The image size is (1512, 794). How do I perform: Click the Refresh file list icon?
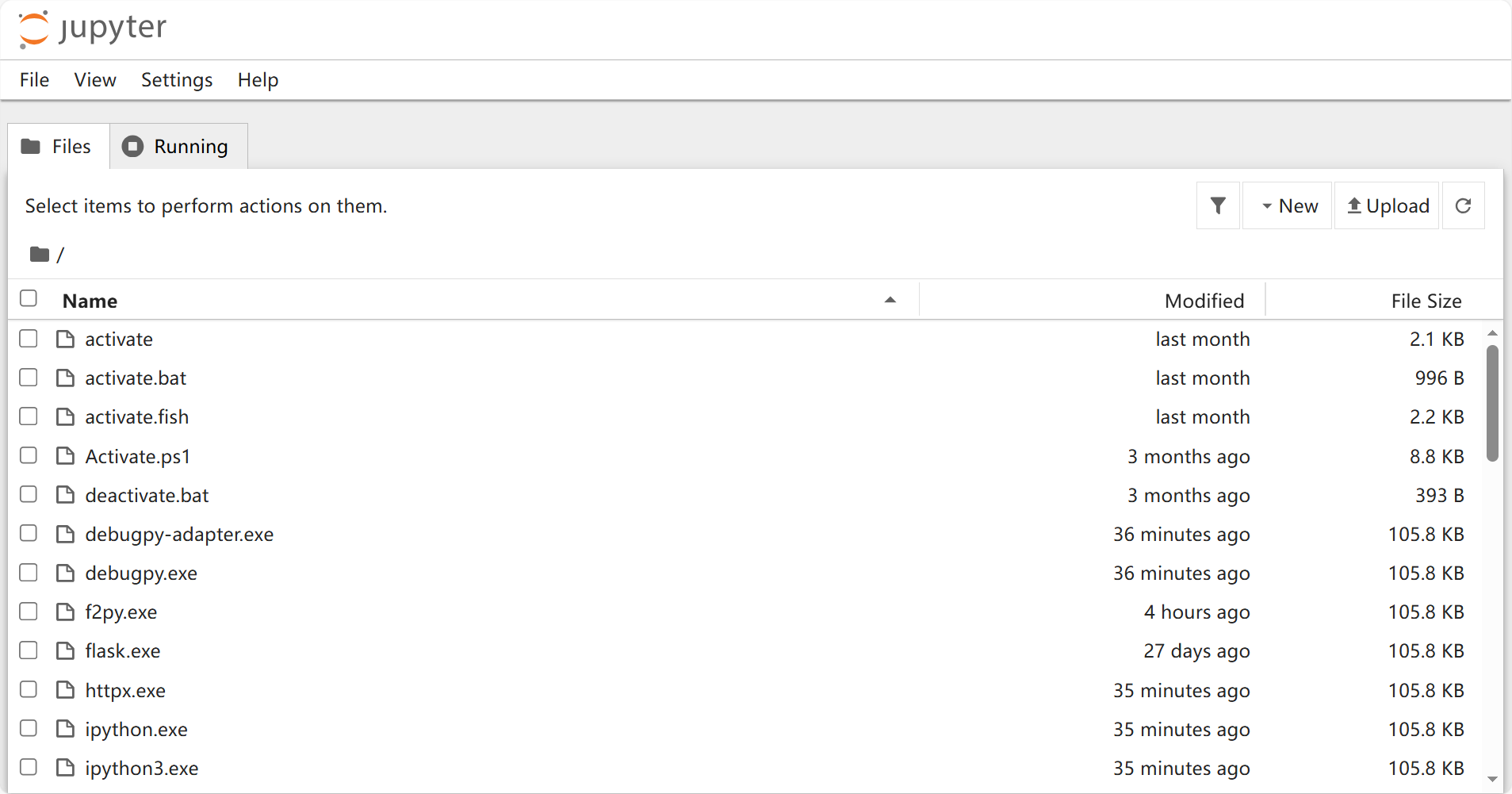click(1463, 205)
